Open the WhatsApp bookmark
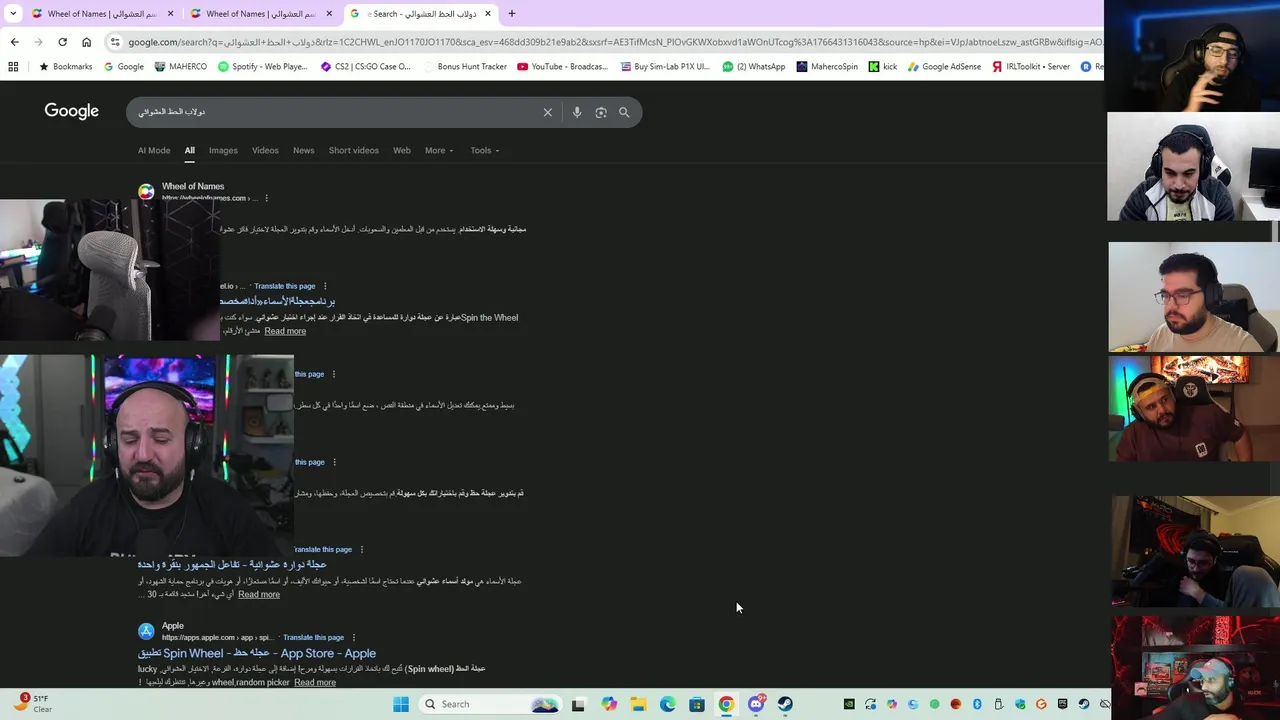Image resolution: width=1280 pixels, height=720 pixels. [754, 67]
